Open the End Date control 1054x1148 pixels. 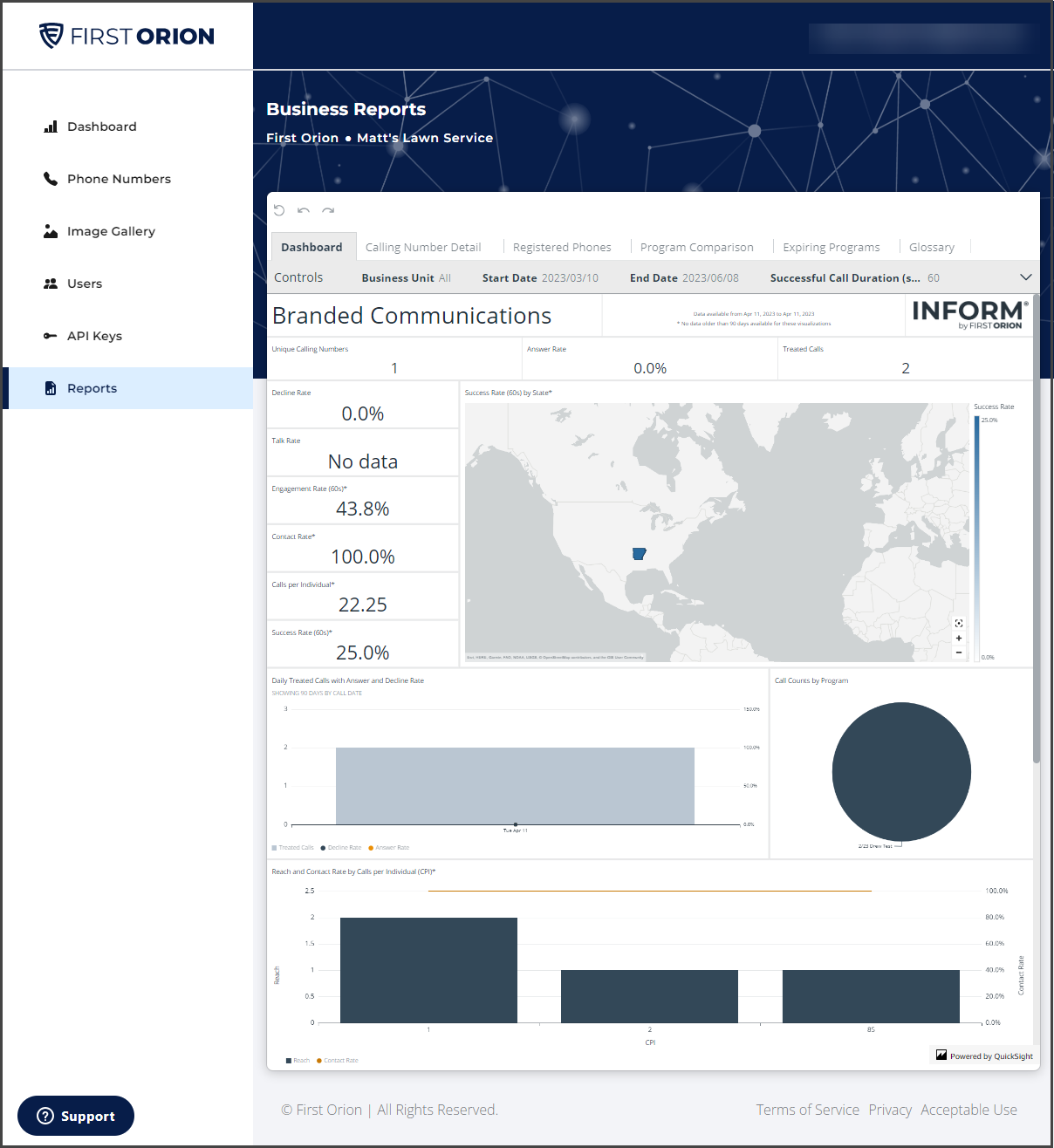684,277
